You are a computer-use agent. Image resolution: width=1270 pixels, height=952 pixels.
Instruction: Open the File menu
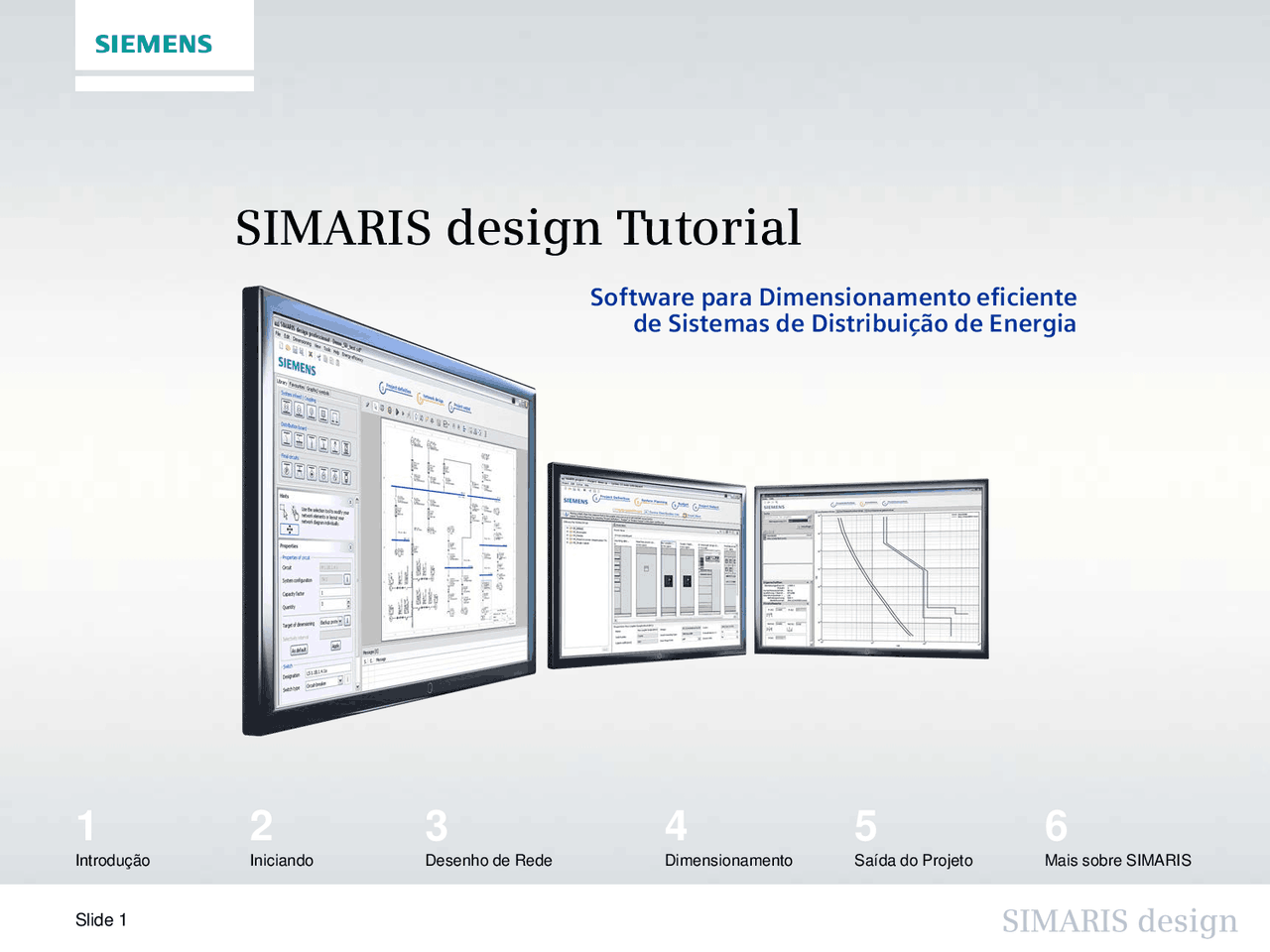277,334
